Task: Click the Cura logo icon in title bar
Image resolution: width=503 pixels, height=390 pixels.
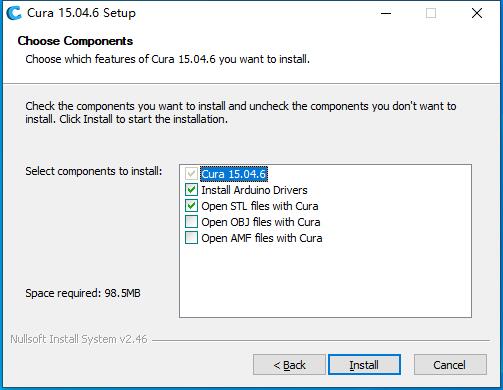Action: pyautogui.click(x=14, y=13)
